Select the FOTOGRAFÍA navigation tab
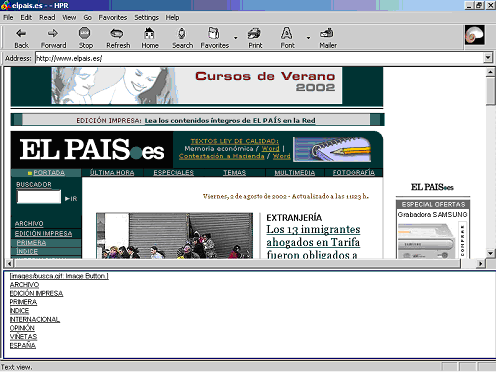Screen dimensions: 496x372 tap(354, 173)
